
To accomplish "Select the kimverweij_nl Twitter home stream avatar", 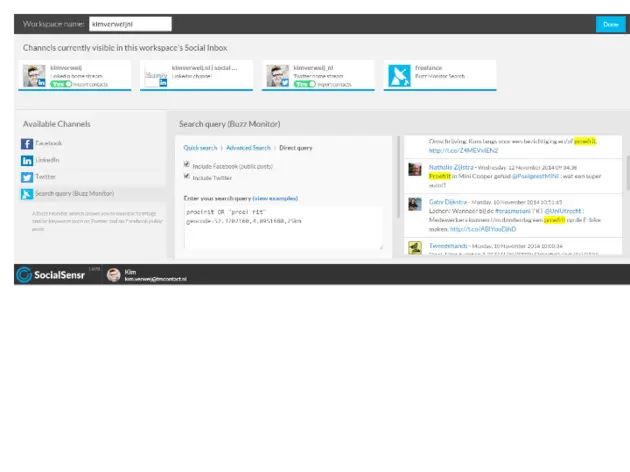I will pos(278,76).
